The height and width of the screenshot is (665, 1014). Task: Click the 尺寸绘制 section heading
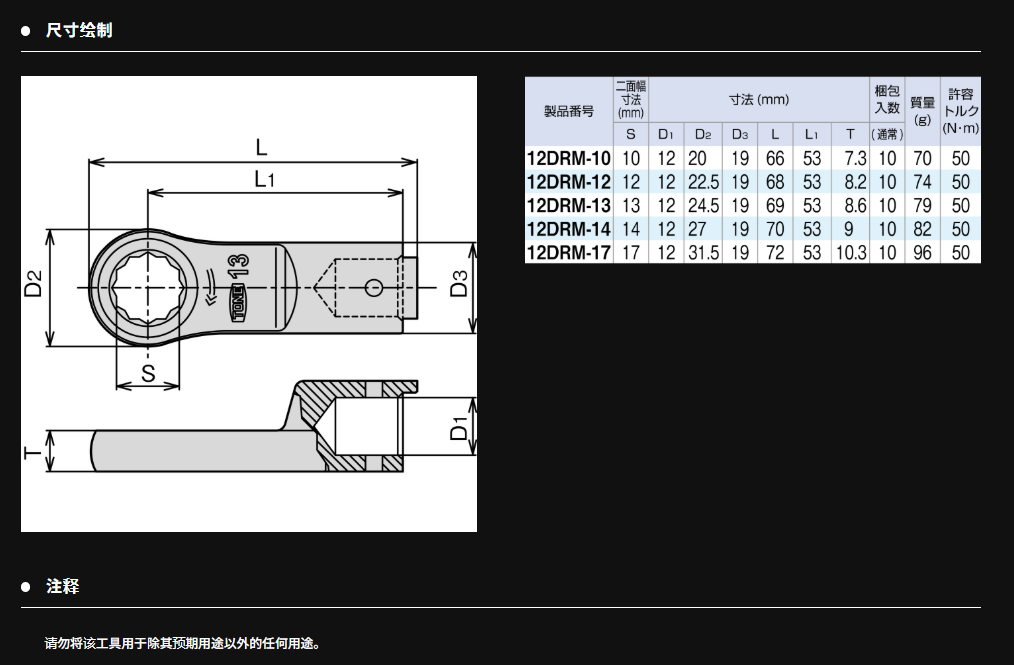pos(79,30)
